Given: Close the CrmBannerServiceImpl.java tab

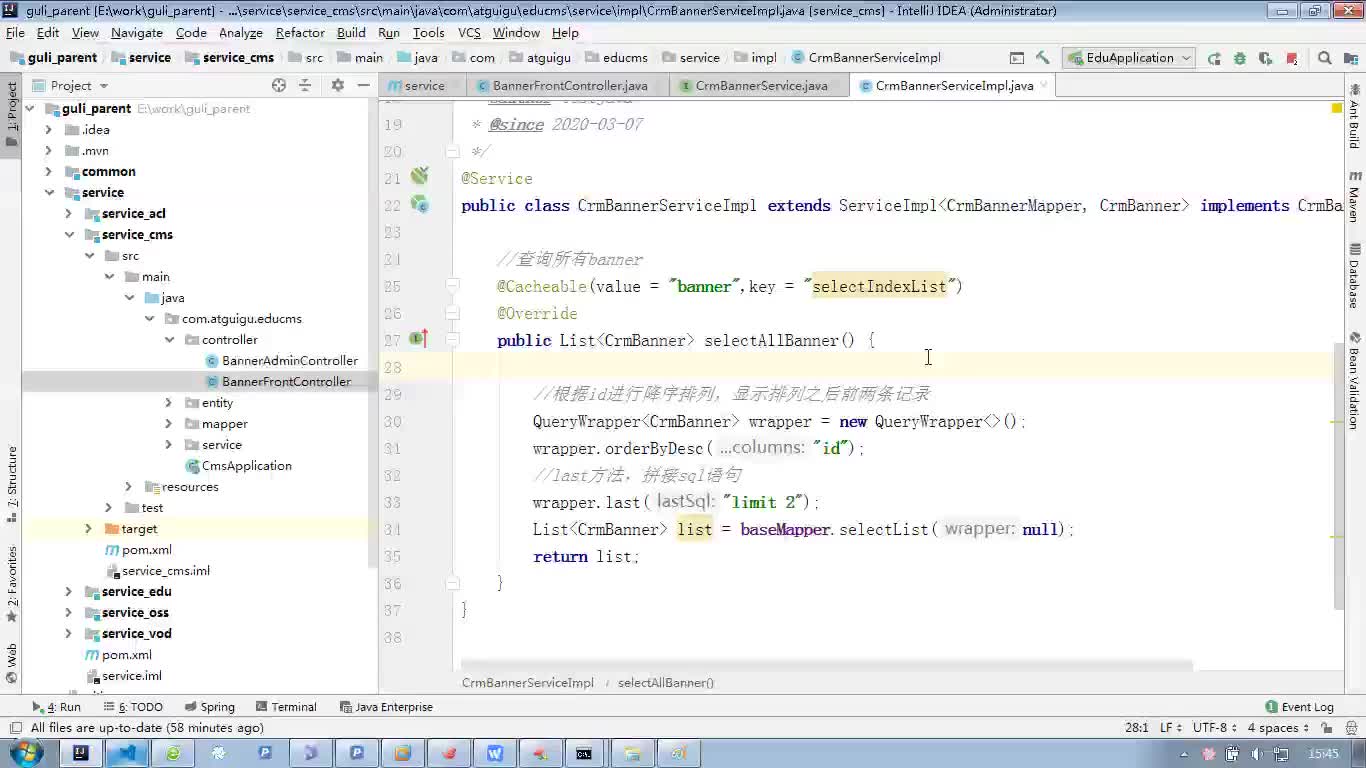Looking at the screenshot, I should (1045, 85).
